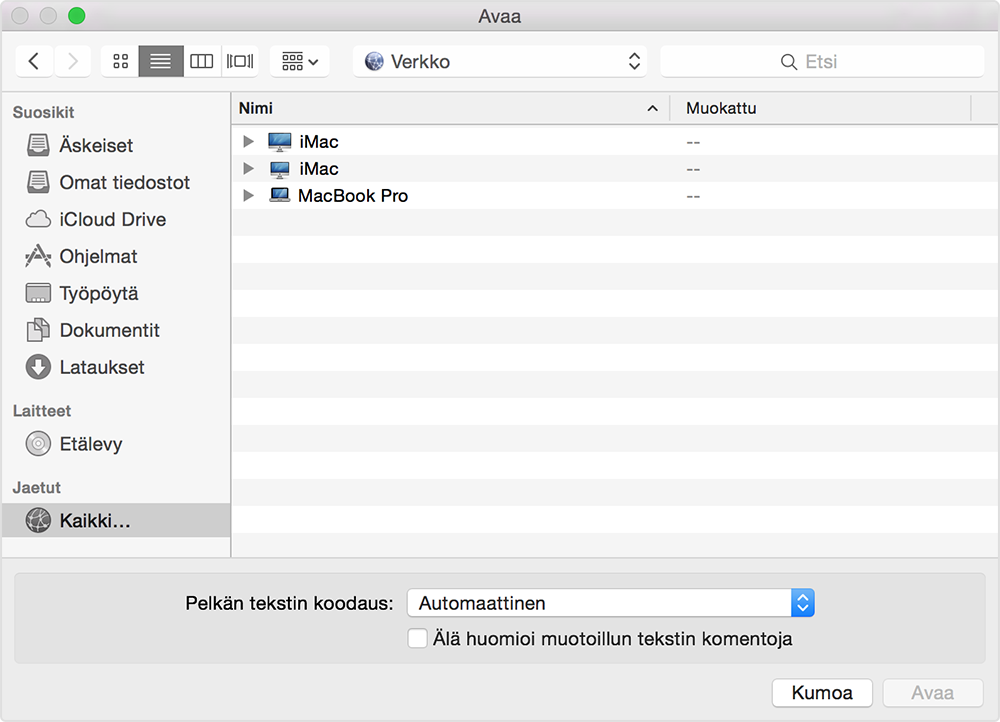Expand the MacBook Pro disclosure triangle
Screen dimensions: 1000x722
click(x=249, y=195)
